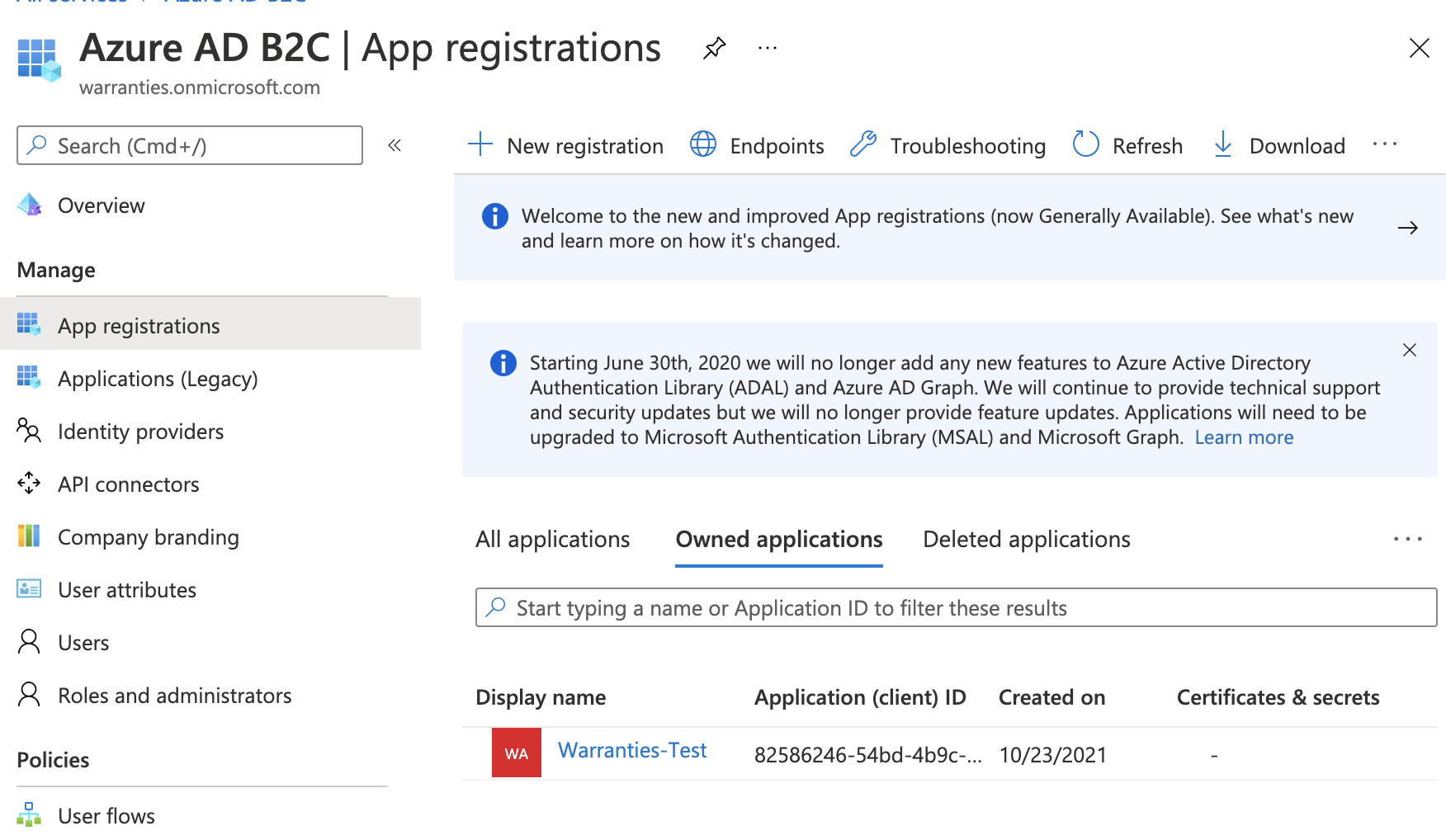Click the welcome banner info icon
1446x840 pixels.
tap(495, 216)
